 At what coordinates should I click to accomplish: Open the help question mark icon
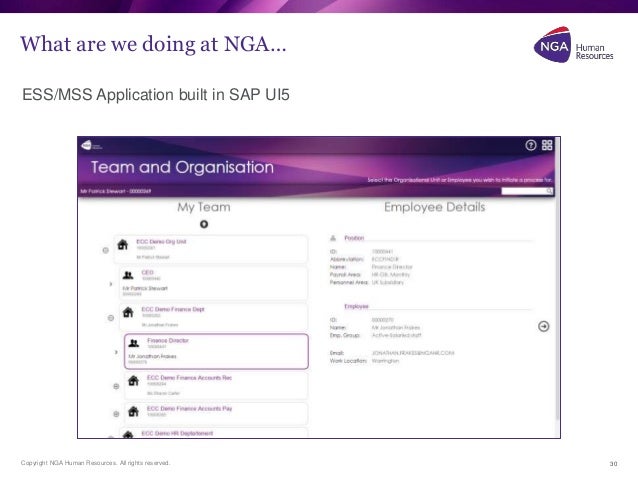point(531,145)
